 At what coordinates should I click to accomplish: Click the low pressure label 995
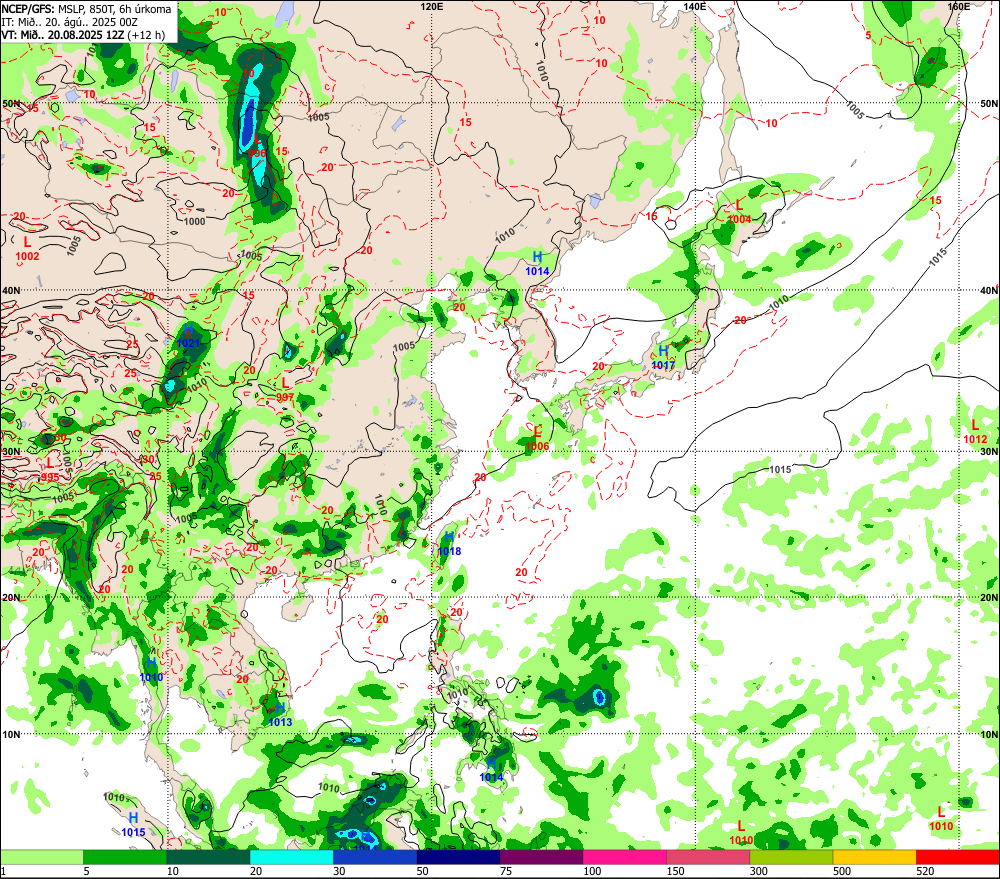[x=50, y=477]
